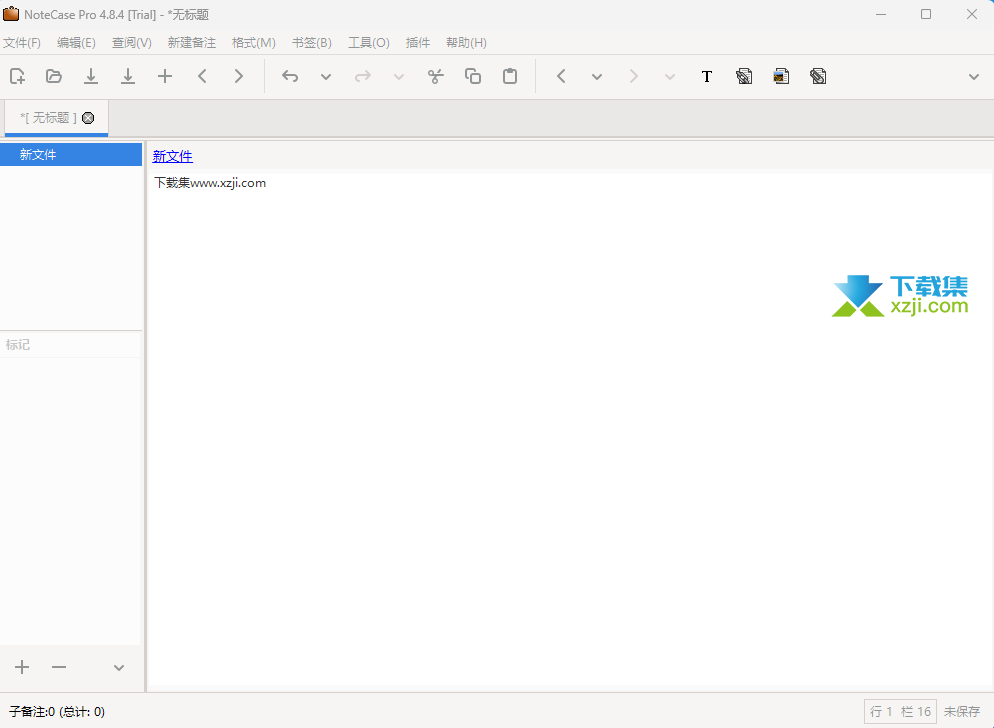Image resolution: width=994 pixels, height=728 pixels.
Task: Open the 查阅(V) menu
Action: tap(132, 42)
